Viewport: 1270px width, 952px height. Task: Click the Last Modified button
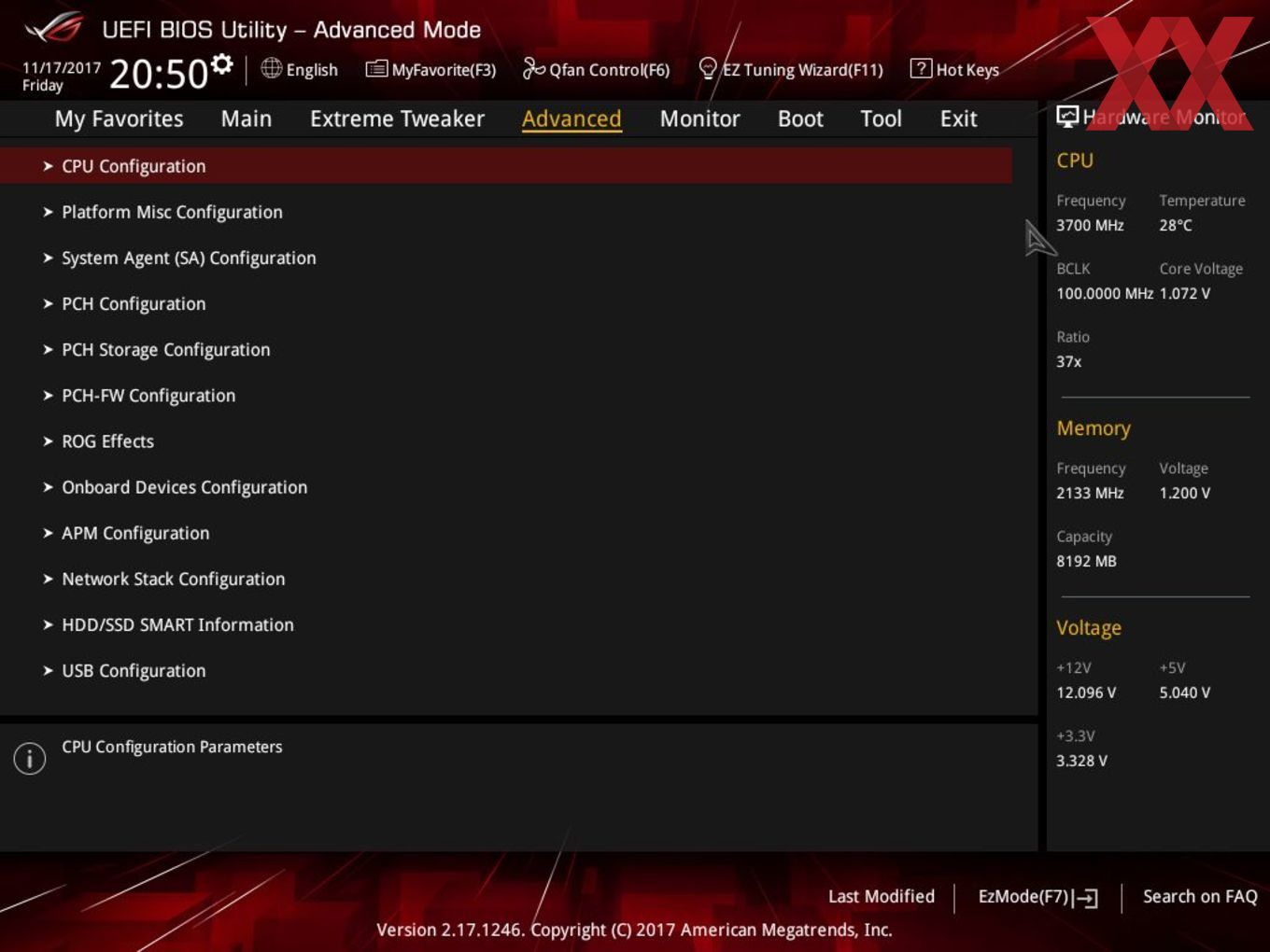point(882,896)
